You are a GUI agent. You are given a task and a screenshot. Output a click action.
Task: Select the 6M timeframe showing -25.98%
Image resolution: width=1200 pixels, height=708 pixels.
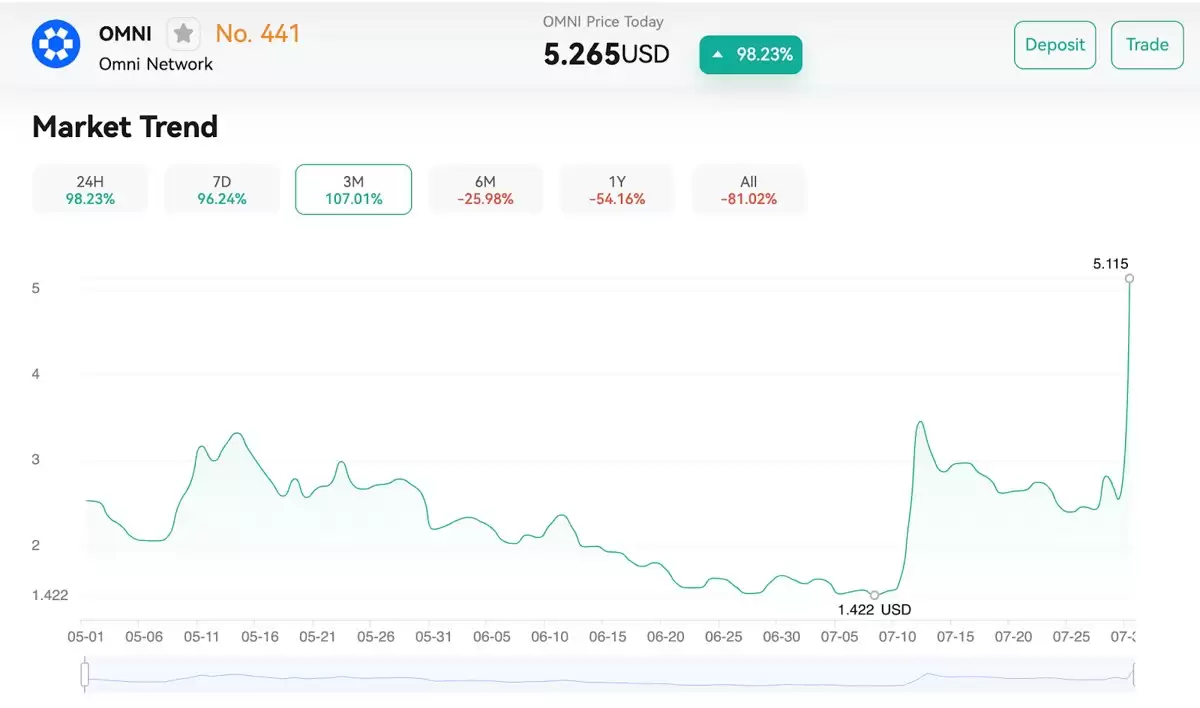(x=485, y=189)
